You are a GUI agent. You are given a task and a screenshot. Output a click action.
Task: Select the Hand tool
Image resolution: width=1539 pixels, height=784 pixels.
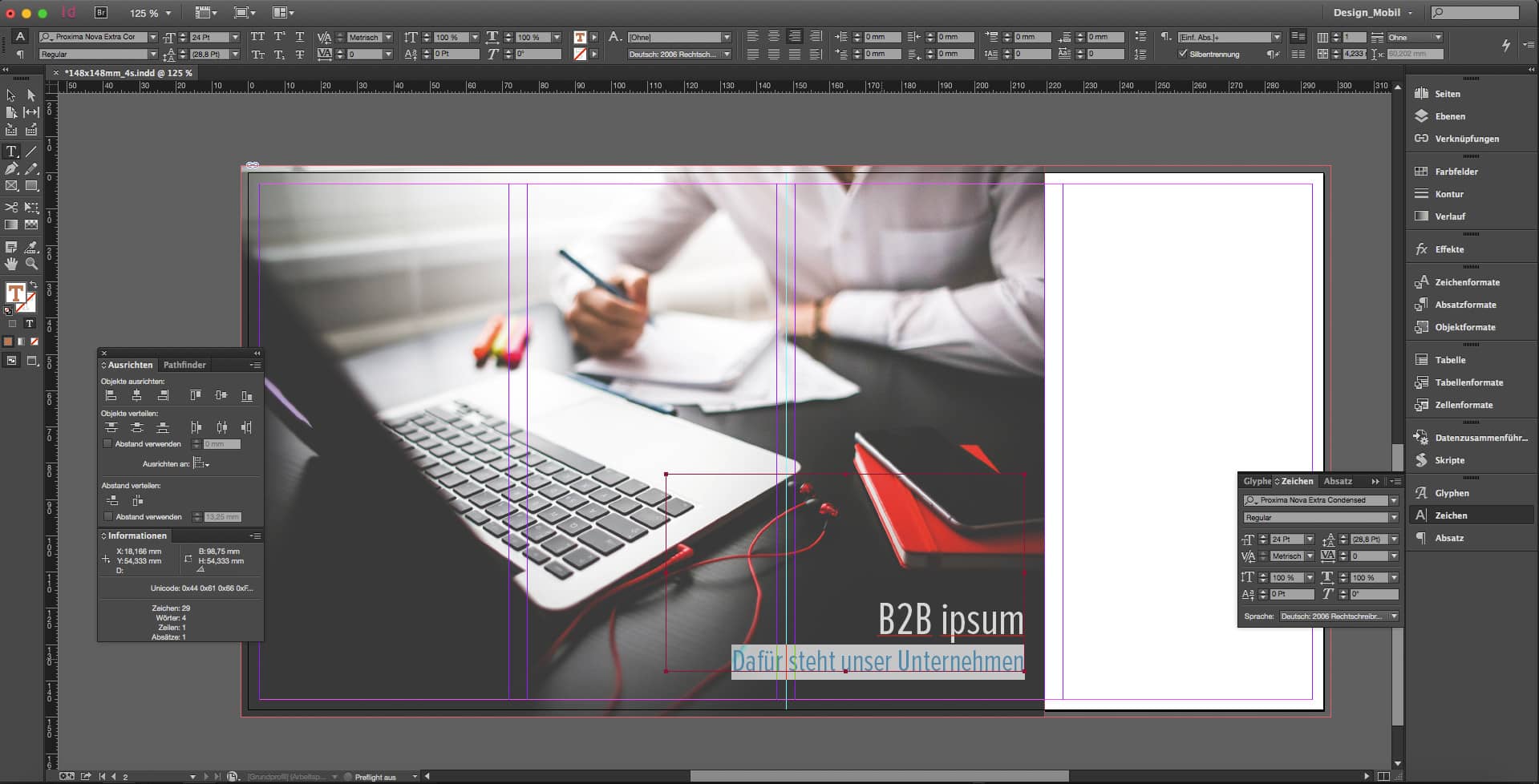pos(11,264)
